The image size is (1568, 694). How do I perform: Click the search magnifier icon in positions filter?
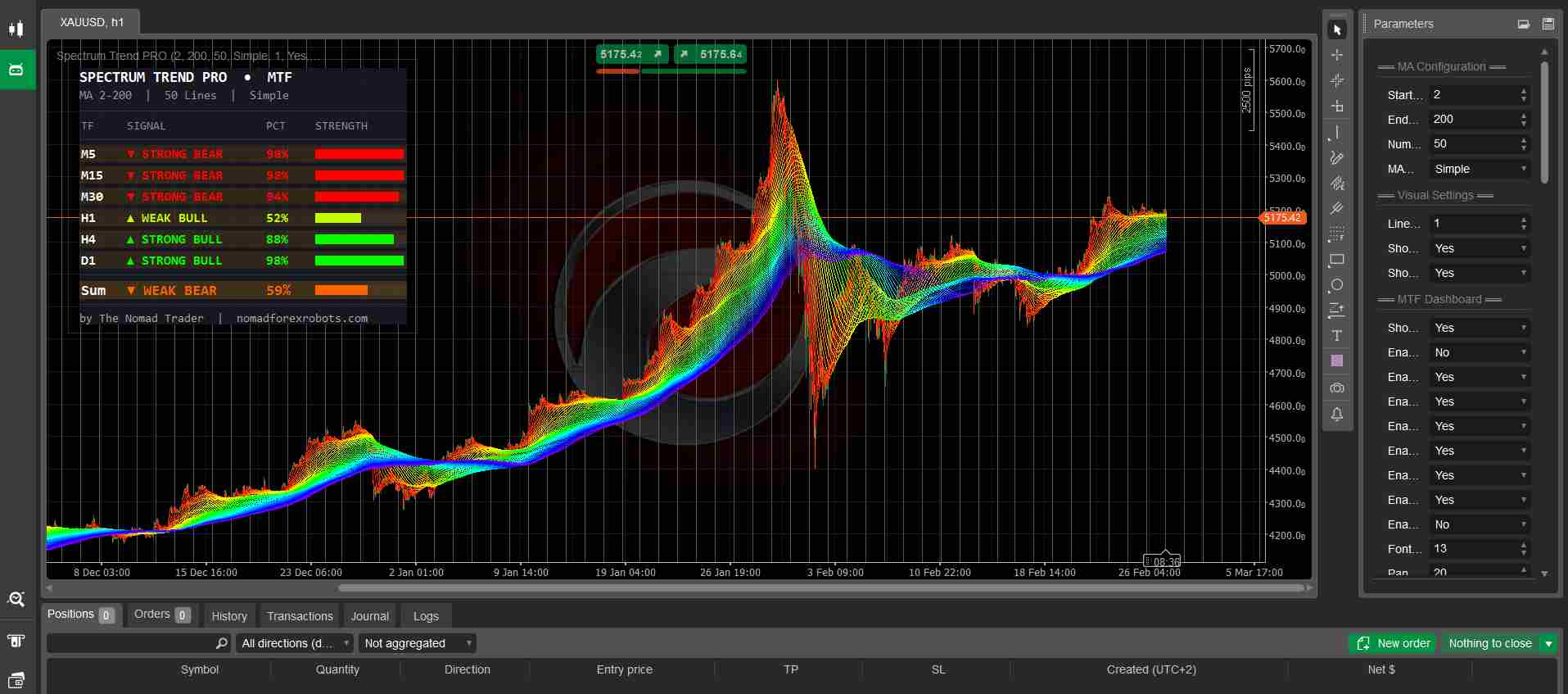click(221, 643)
